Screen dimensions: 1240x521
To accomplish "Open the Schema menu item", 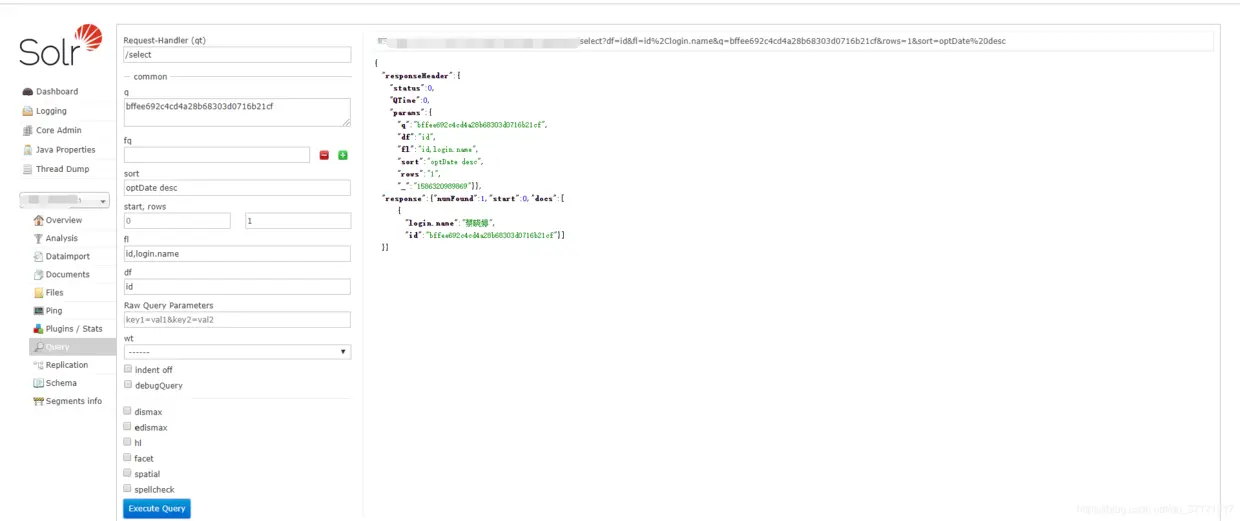I will (x=60, y=383).
